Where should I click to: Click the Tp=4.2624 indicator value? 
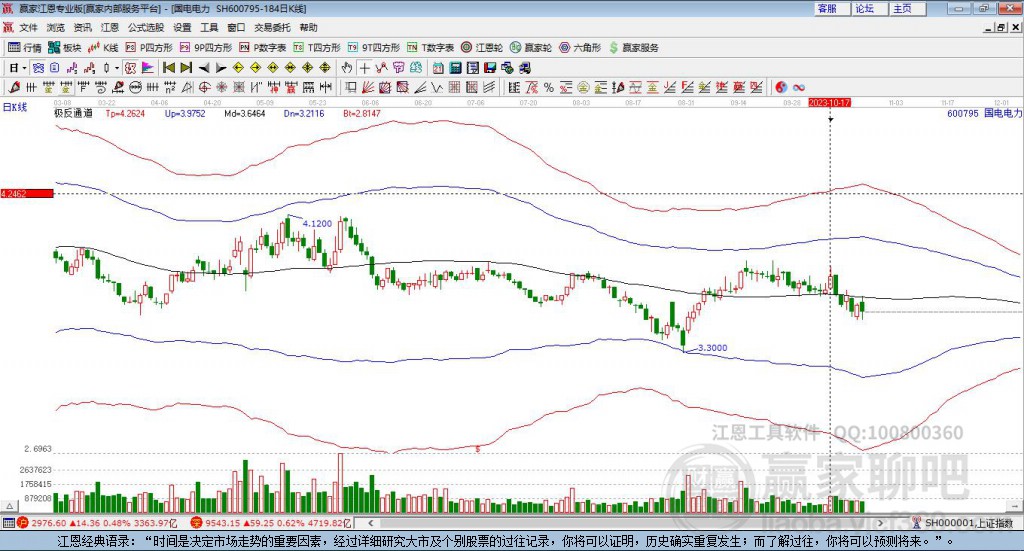tap(125, 114)
